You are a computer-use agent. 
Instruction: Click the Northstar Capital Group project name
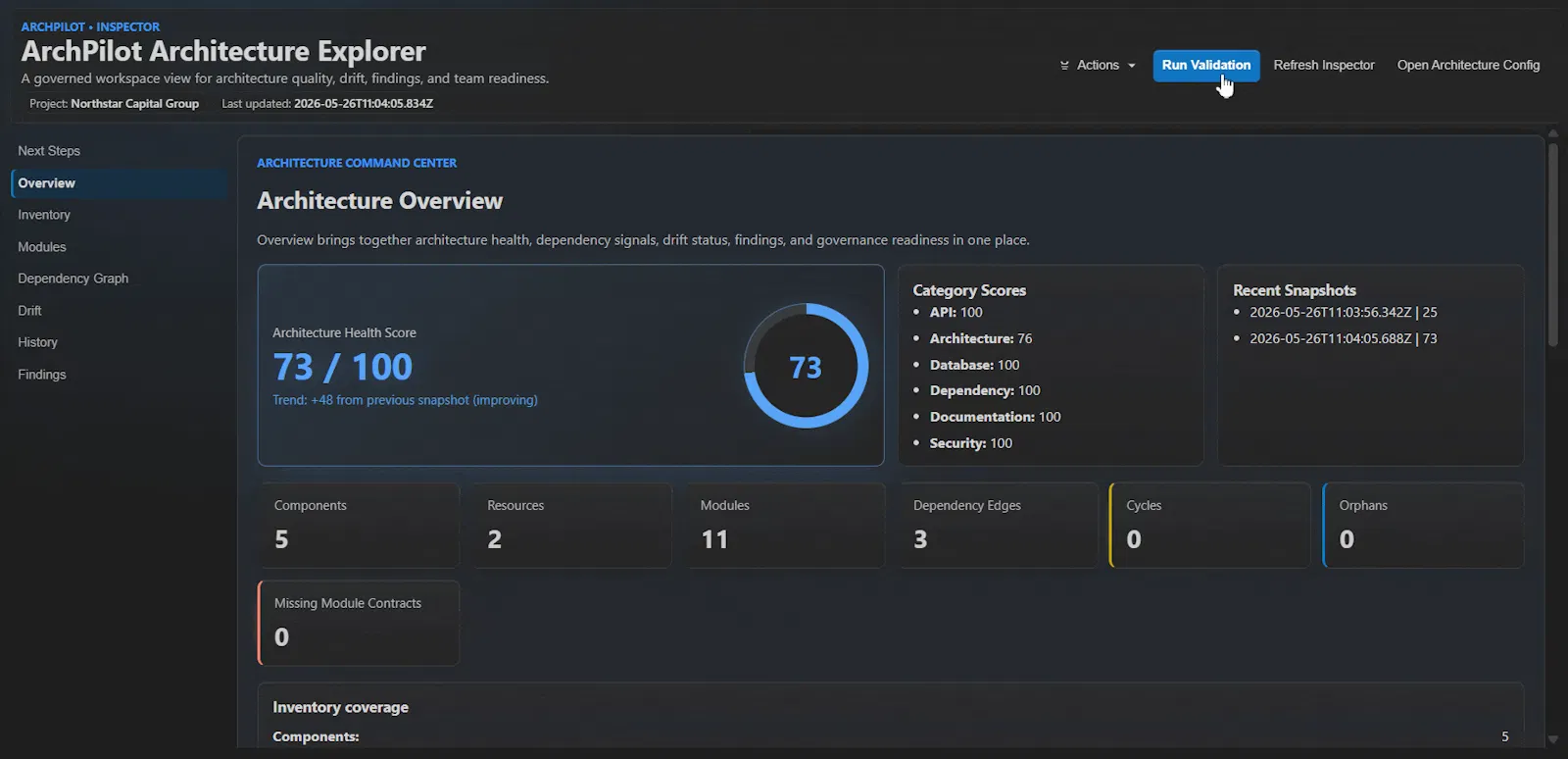coord(134,104)
